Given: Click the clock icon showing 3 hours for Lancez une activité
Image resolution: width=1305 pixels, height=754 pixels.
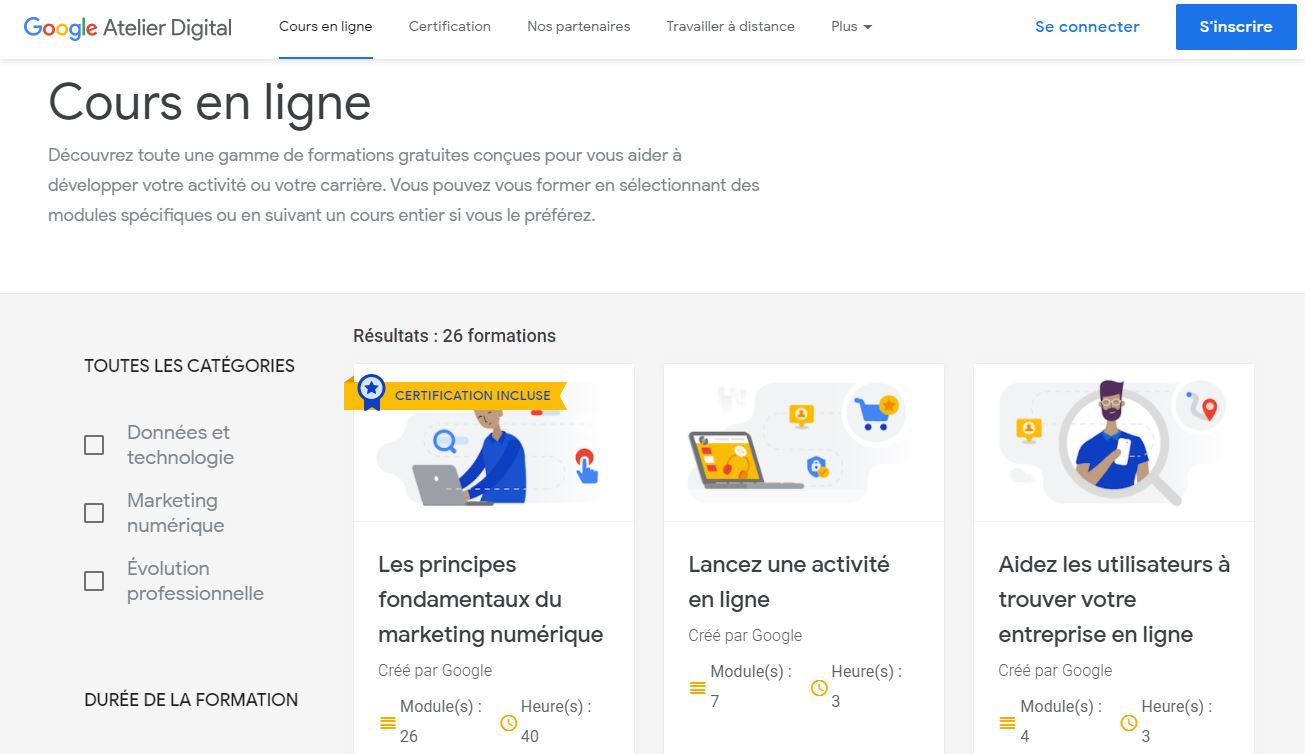Looking at the screenshot, I should tap(819, 687).
